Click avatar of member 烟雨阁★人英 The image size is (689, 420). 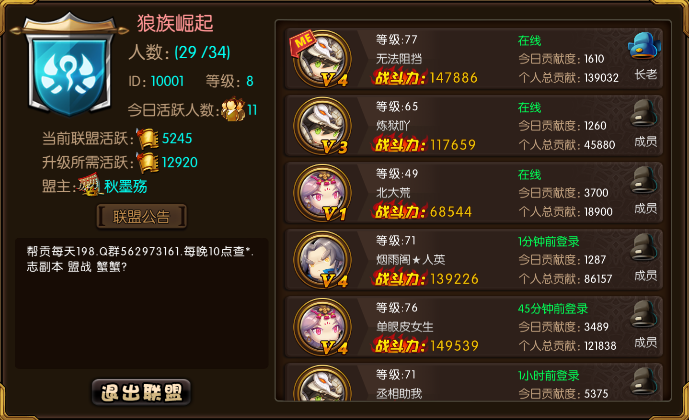(x=322, y=260)
